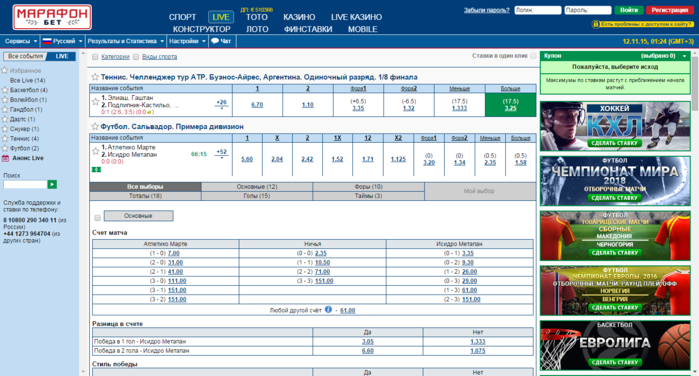Select the Голы (15) tab

(257, 196)
